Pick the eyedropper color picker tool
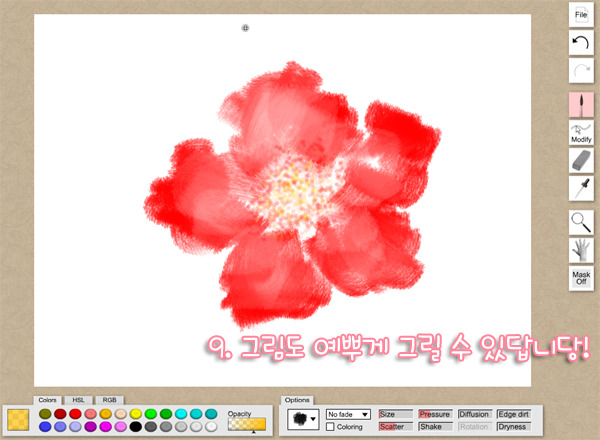Image resolution: width=600 pixels, height=440 pixels. [x=581, y=188]
